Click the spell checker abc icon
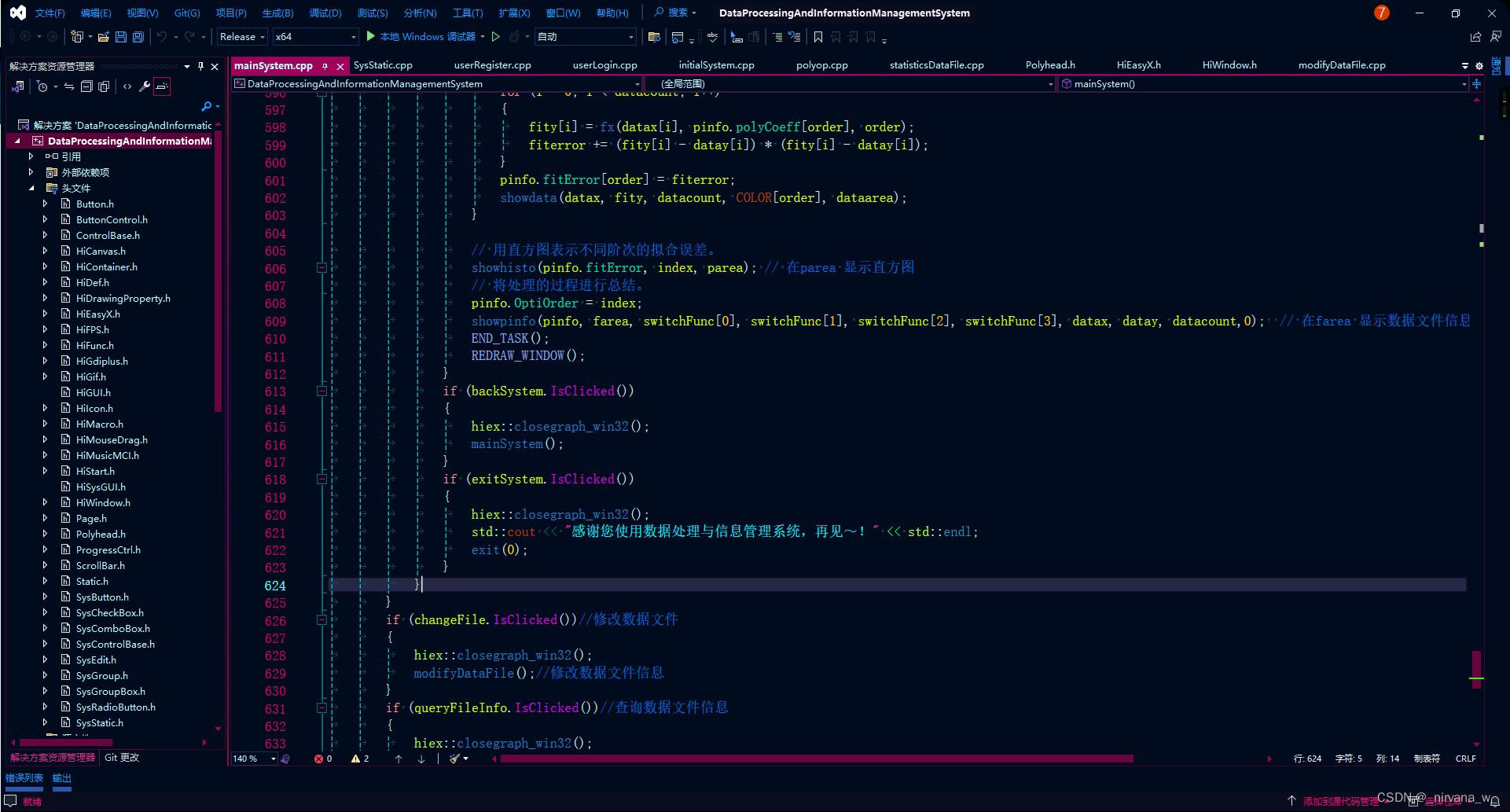Image resolution: width=1510 pixels, height=812 pixels. 712,37
